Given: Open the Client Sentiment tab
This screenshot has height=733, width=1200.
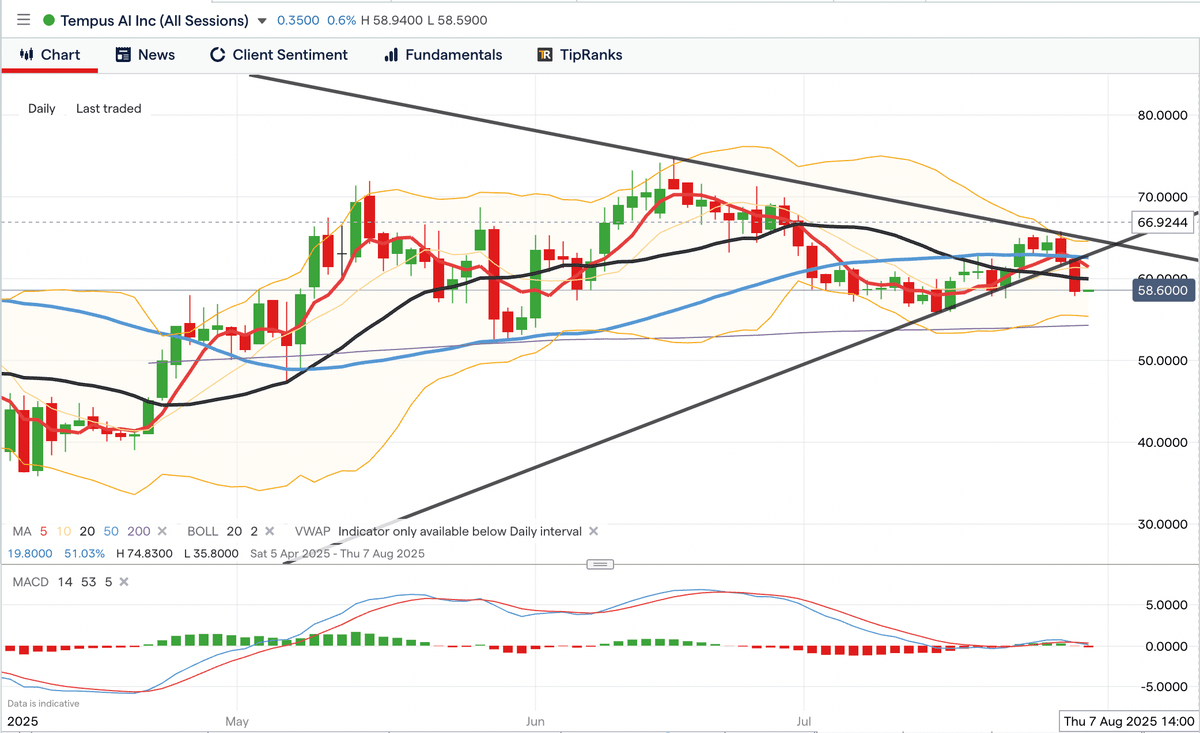Looking at the screenshot, I should [x=279, y=55].
